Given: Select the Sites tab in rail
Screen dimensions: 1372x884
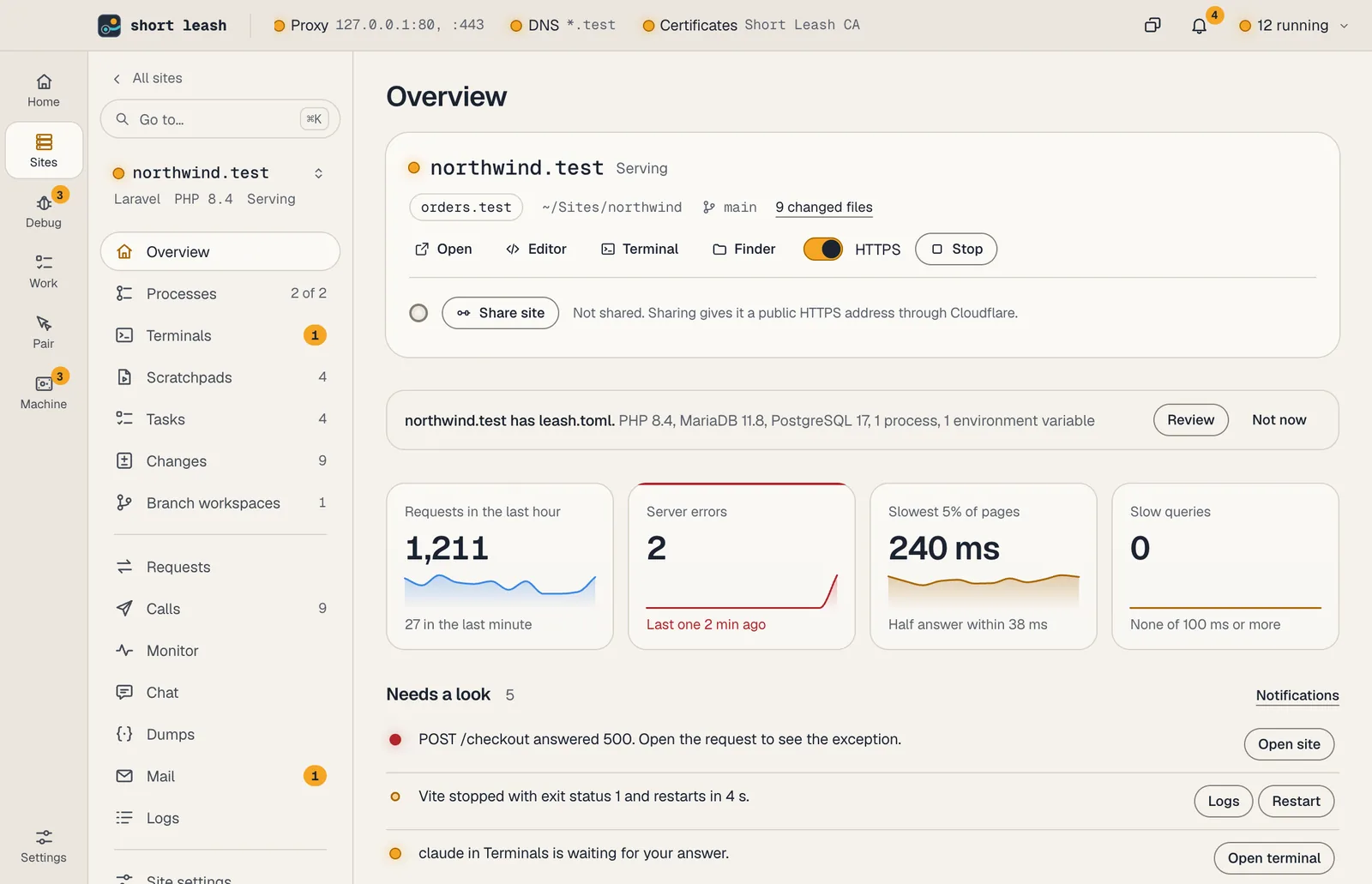Looking at the screenshot, I should tap(44, 150).
